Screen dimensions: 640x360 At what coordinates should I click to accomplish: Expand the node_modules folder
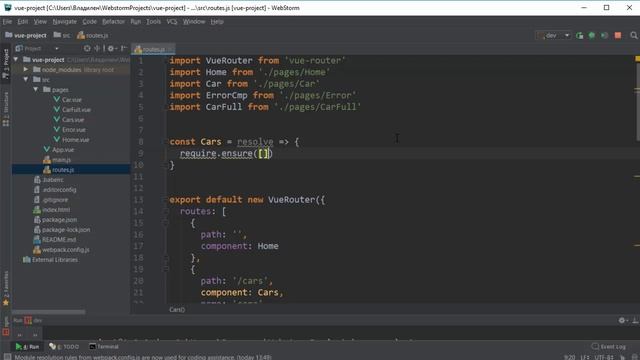[26, 69]
